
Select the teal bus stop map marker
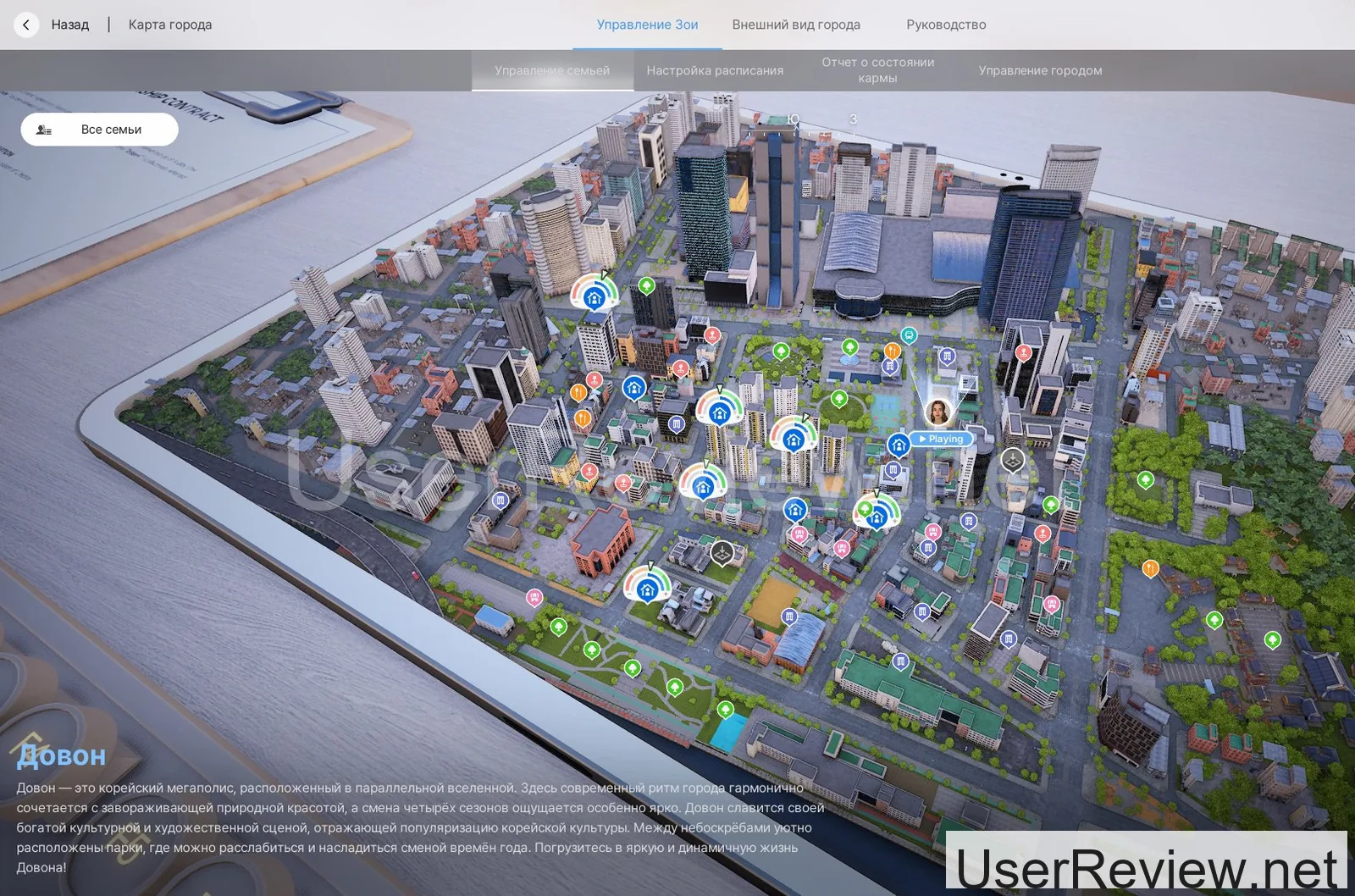[x=909, y=335]
